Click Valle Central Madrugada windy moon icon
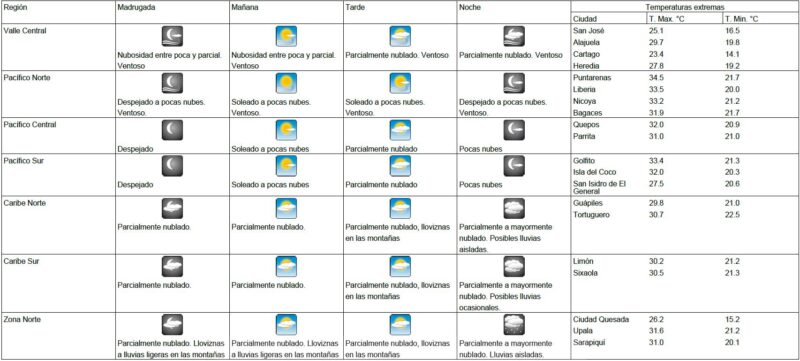This screenshot has width=800, height=361. [172, 36]
